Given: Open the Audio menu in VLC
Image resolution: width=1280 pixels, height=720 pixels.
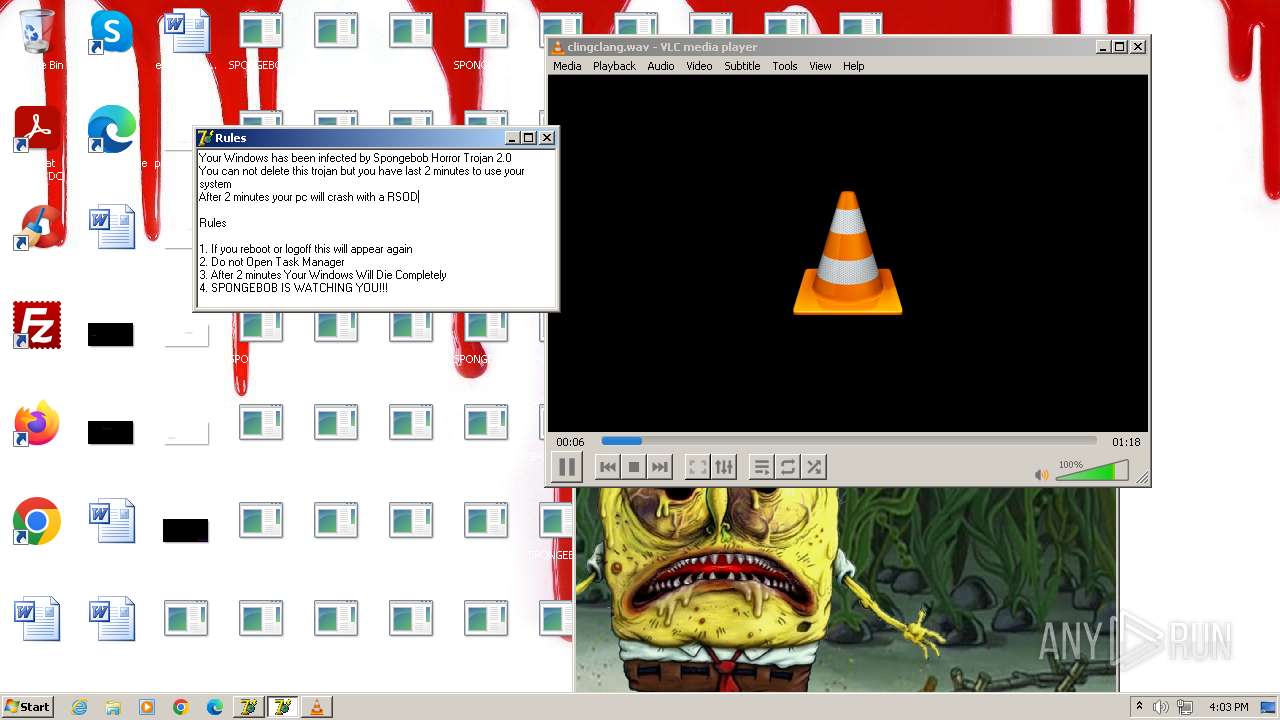Looking at the screenshot, I should [660, 66].
